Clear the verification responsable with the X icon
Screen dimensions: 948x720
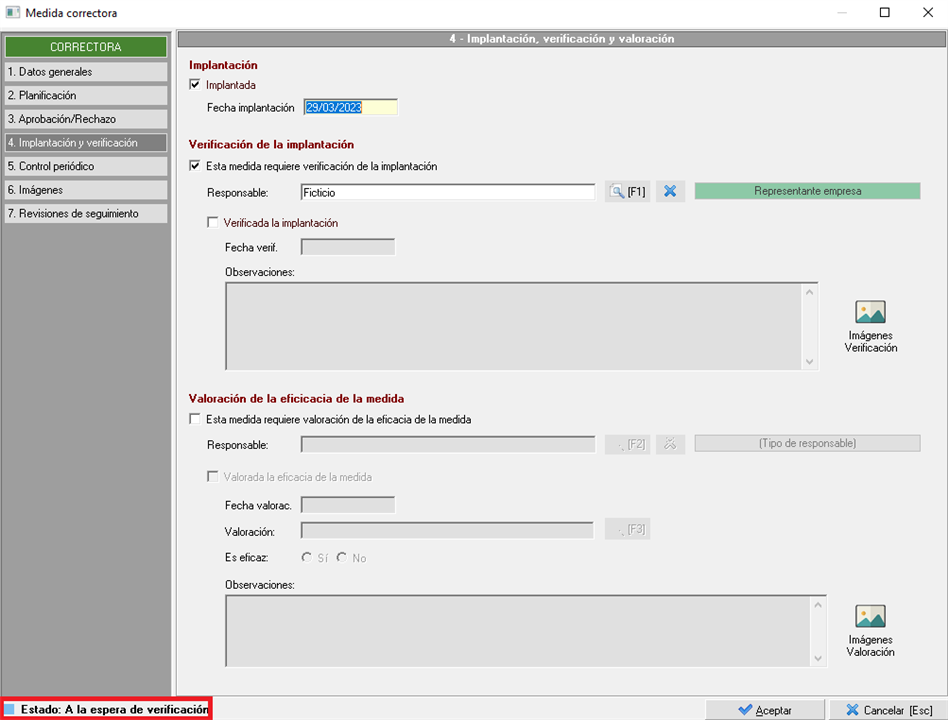(x=670, y=191)
